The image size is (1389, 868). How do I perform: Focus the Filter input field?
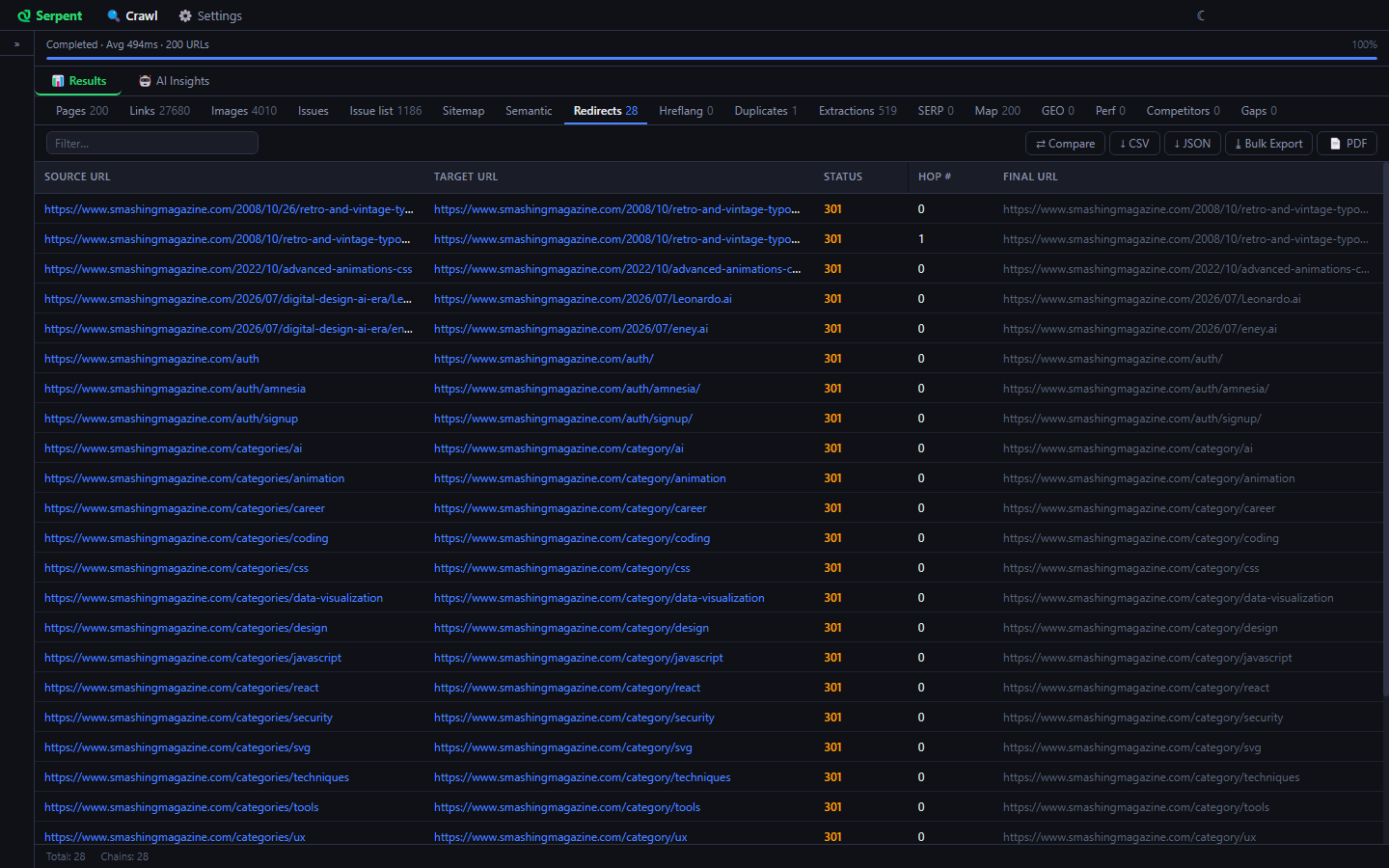[x=152, y=144]
